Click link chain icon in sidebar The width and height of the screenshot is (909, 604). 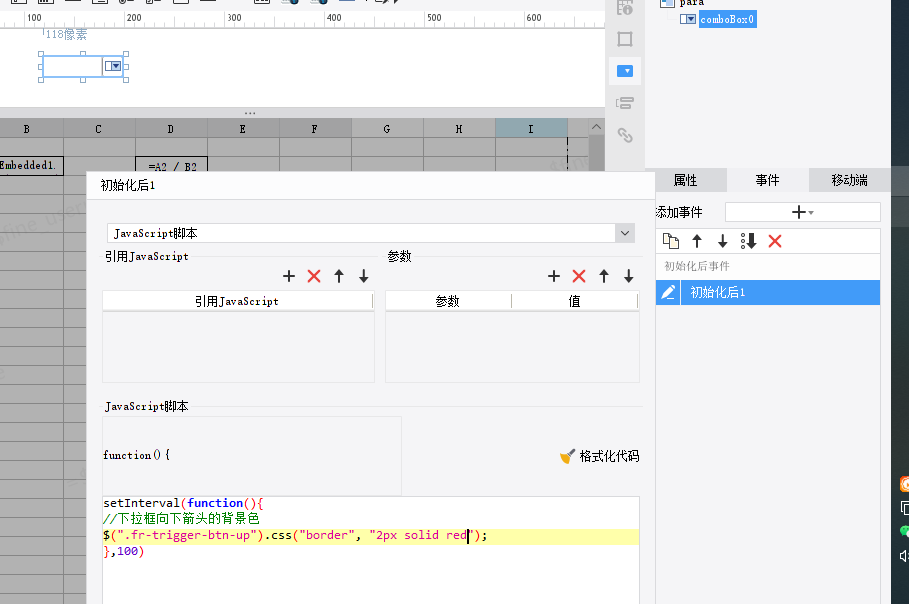point(625,135)
